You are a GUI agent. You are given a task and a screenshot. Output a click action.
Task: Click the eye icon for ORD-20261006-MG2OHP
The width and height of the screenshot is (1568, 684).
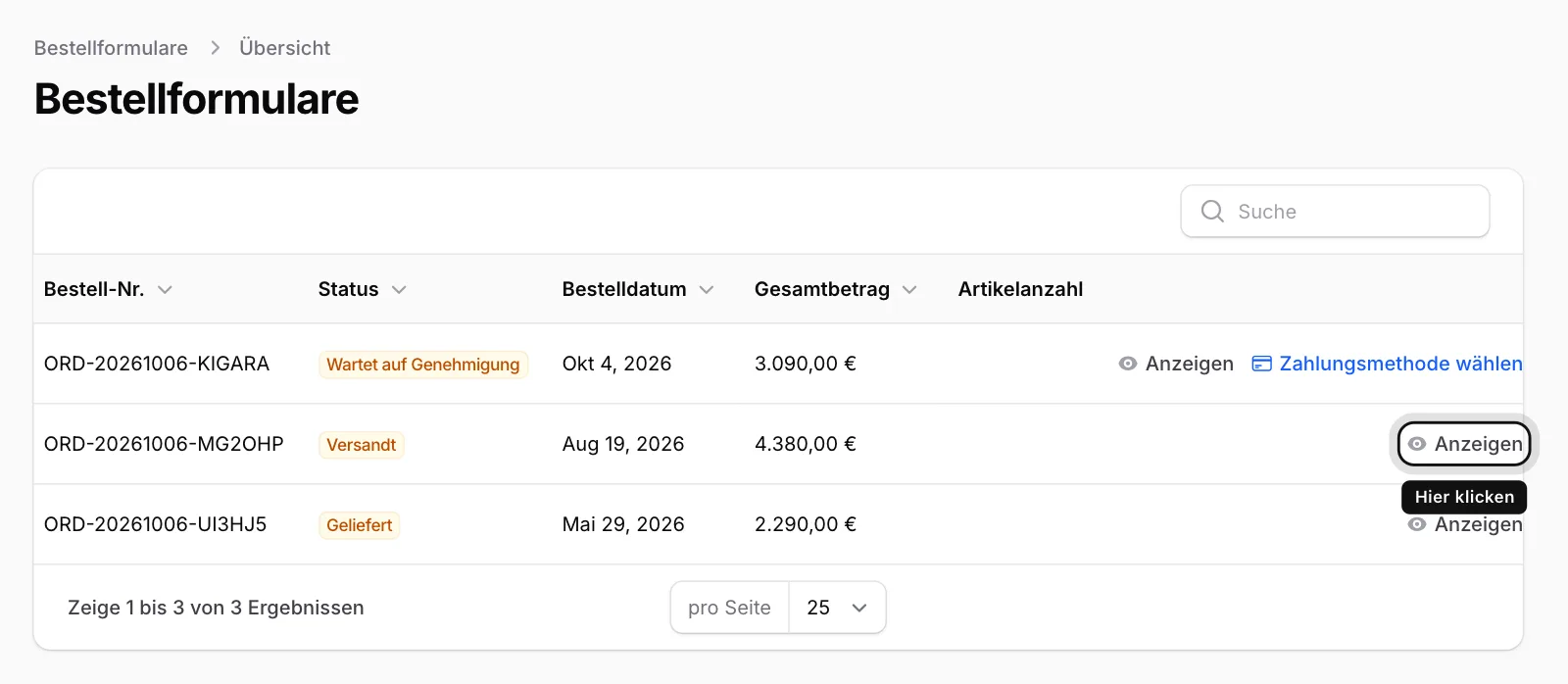(1417, 444)
